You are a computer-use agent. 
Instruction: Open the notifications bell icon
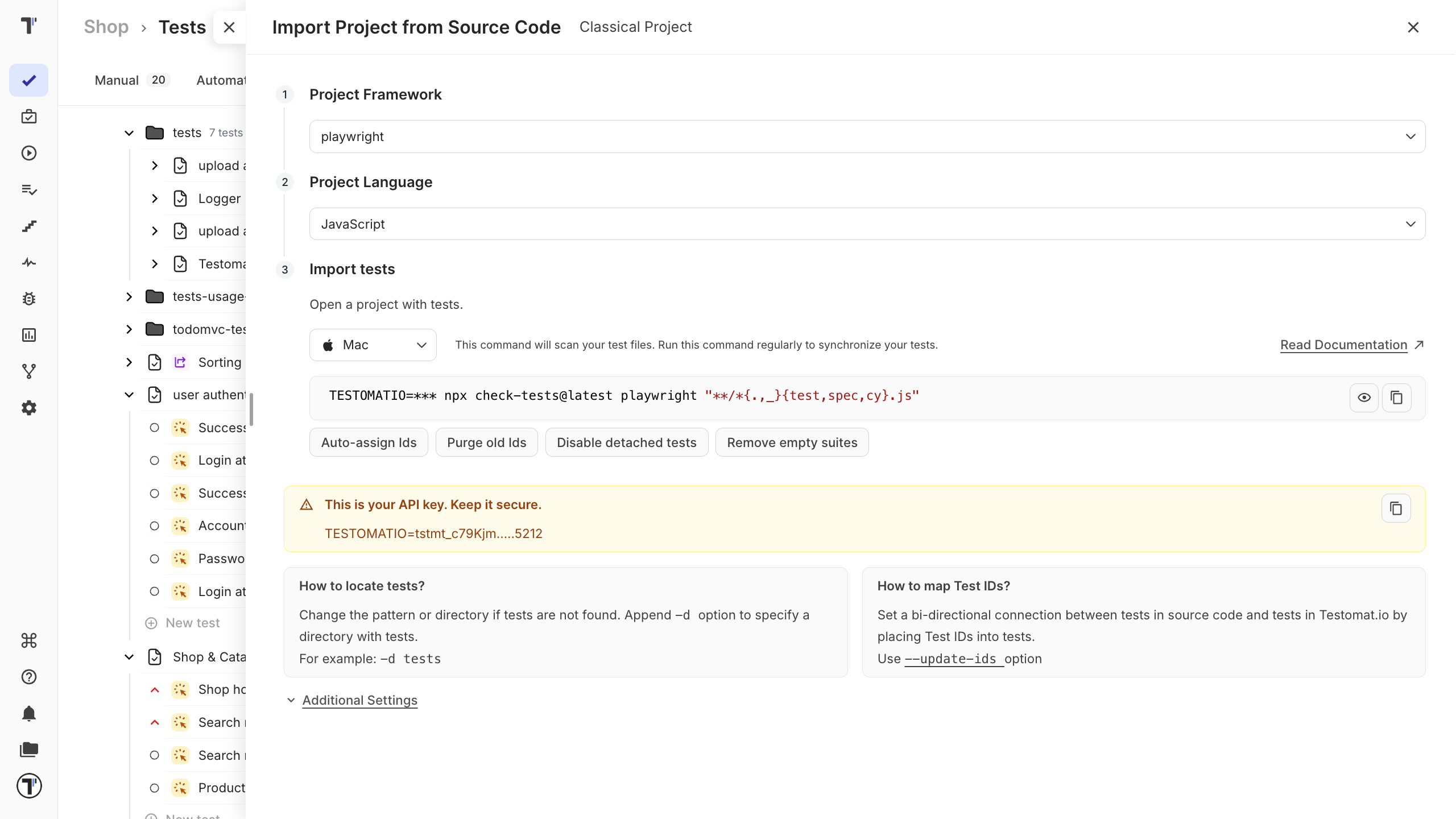click(x=29, y=713)
